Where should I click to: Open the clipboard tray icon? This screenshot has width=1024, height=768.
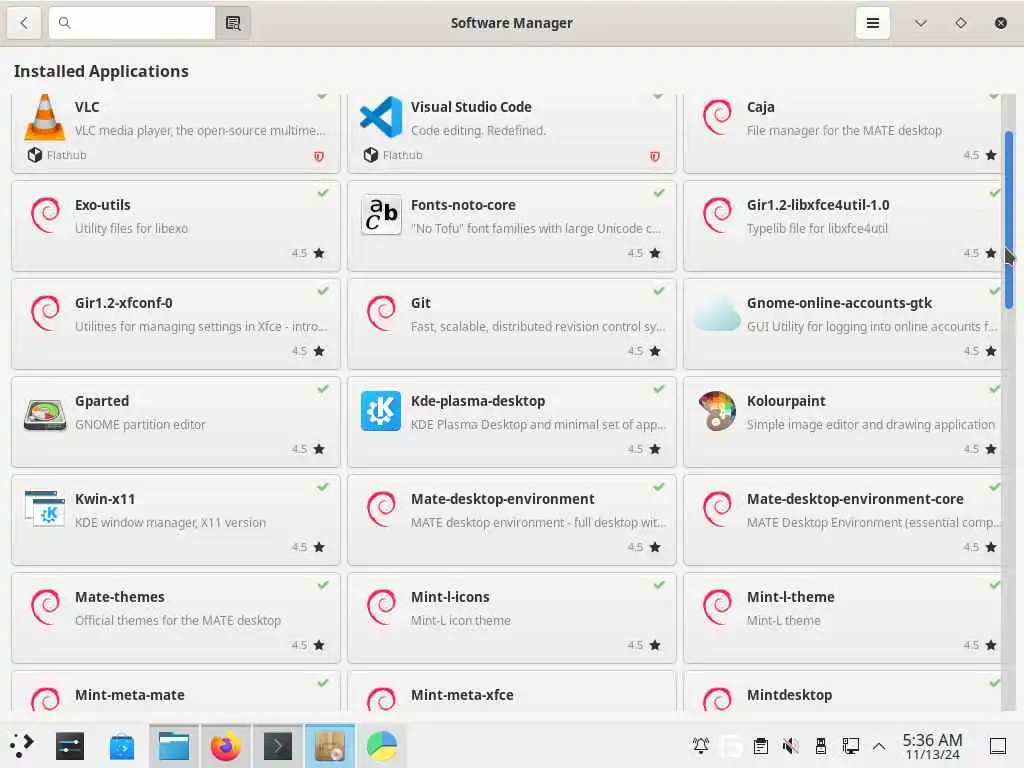[x=761, y=746]
